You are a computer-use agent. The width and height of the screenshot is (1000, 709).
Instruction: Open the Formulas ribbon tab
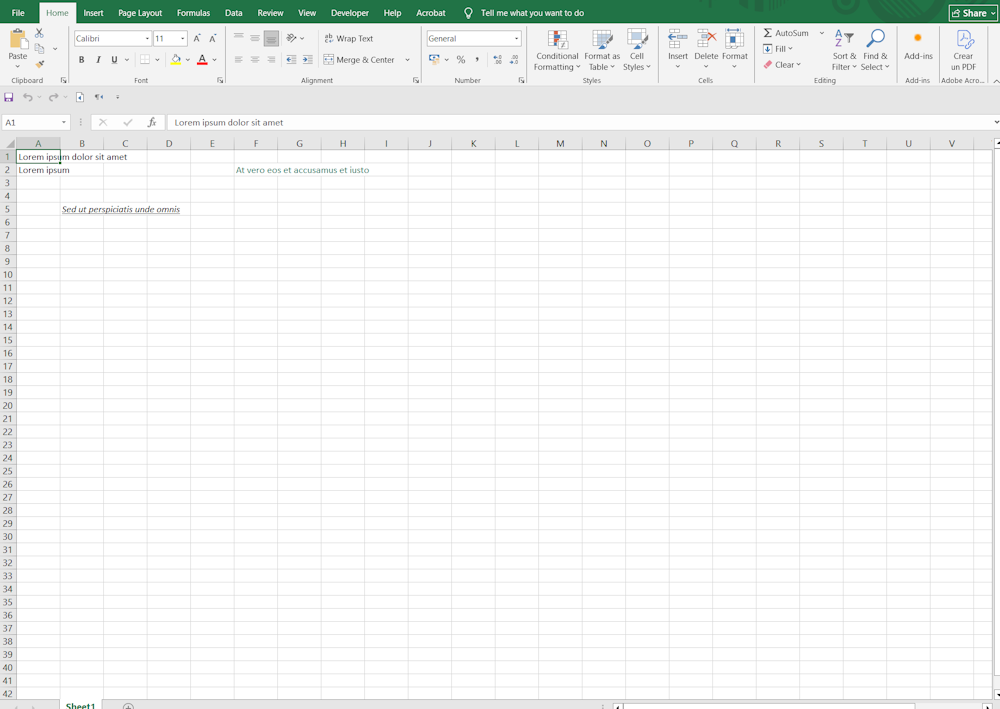193,13
